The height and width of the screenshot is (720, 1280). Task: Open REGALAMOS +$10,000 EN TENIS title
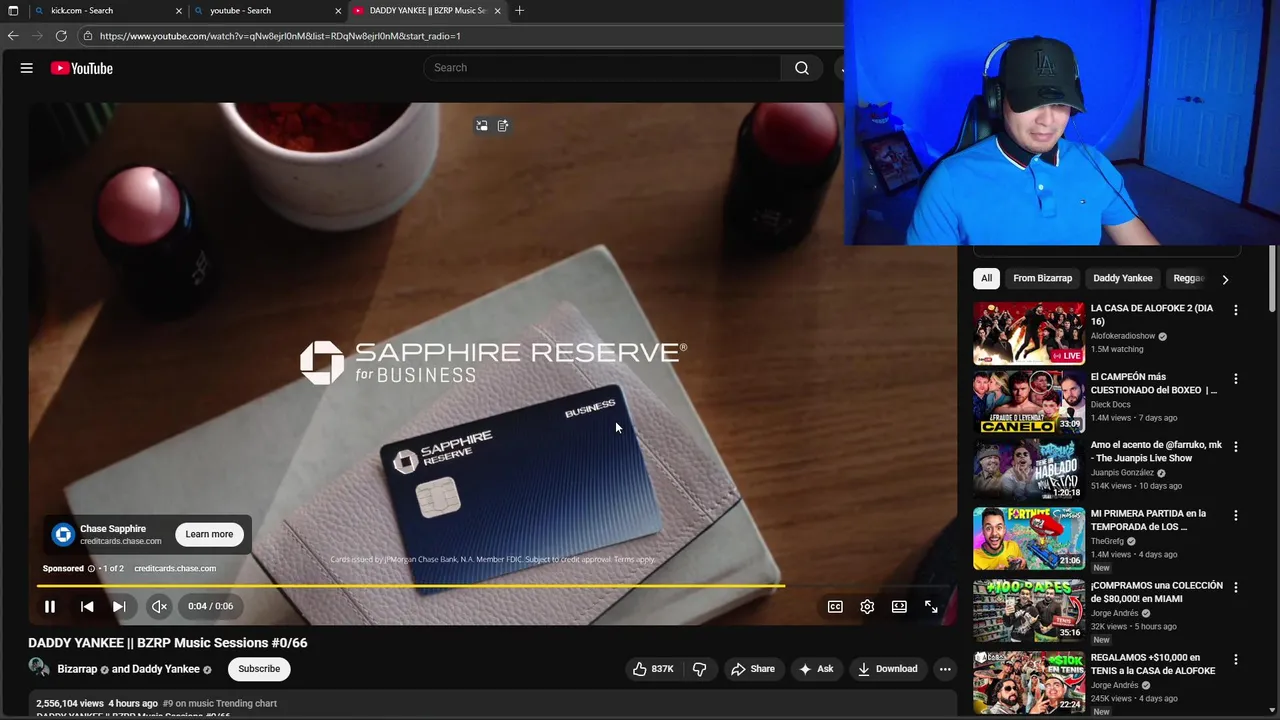1153,664
